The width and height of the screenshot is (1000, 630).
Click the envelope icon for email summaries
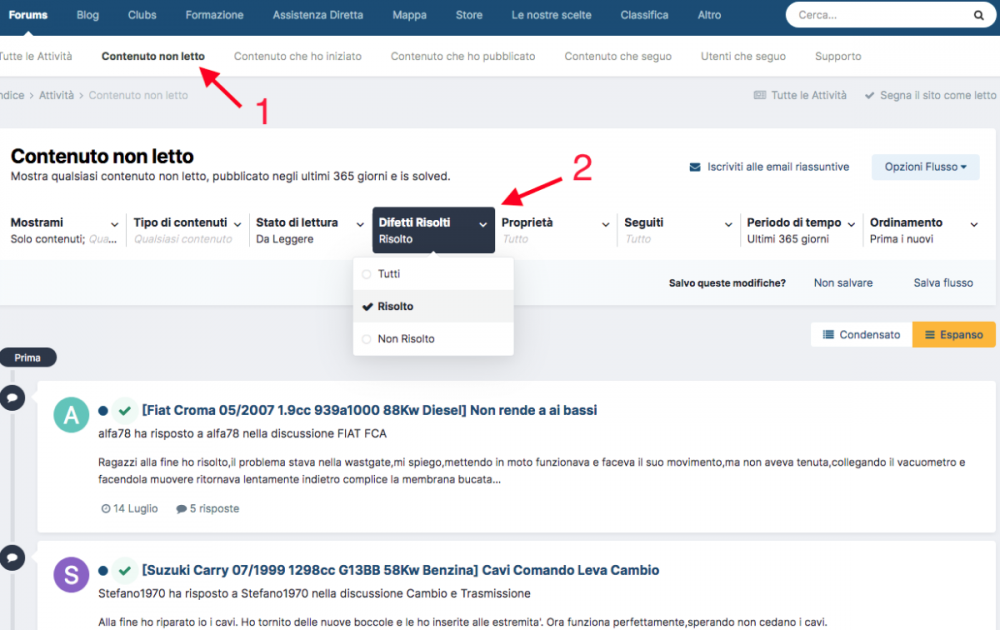tap(695, 167)
